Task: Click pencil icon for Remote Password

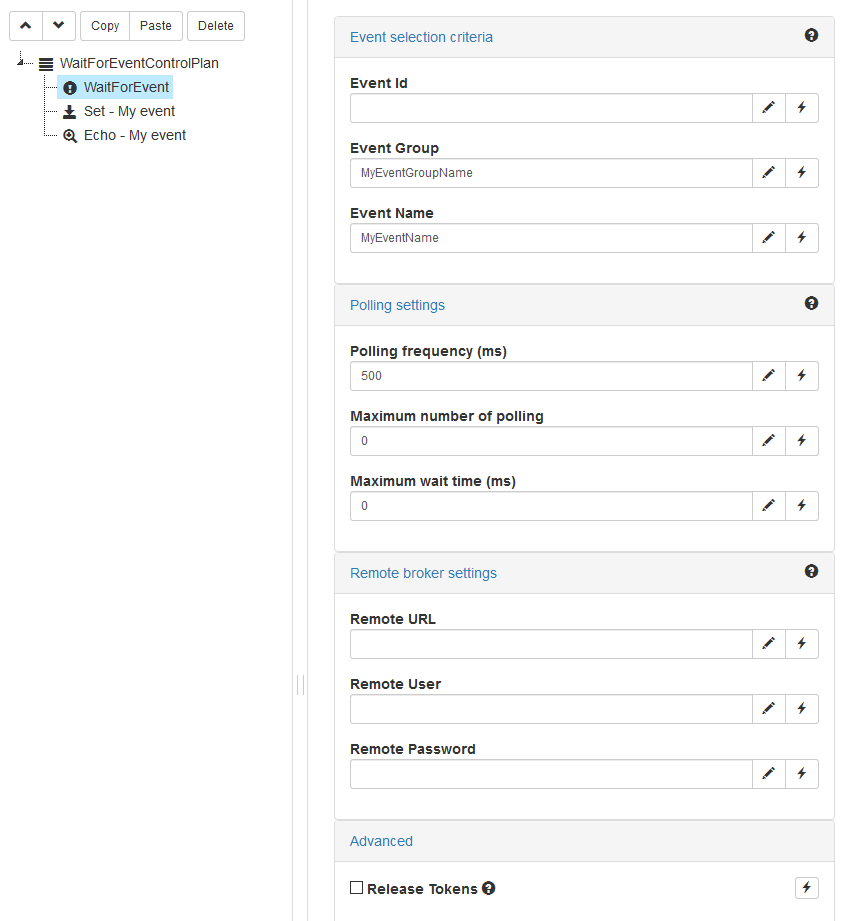Action: (x=769, y=774)
